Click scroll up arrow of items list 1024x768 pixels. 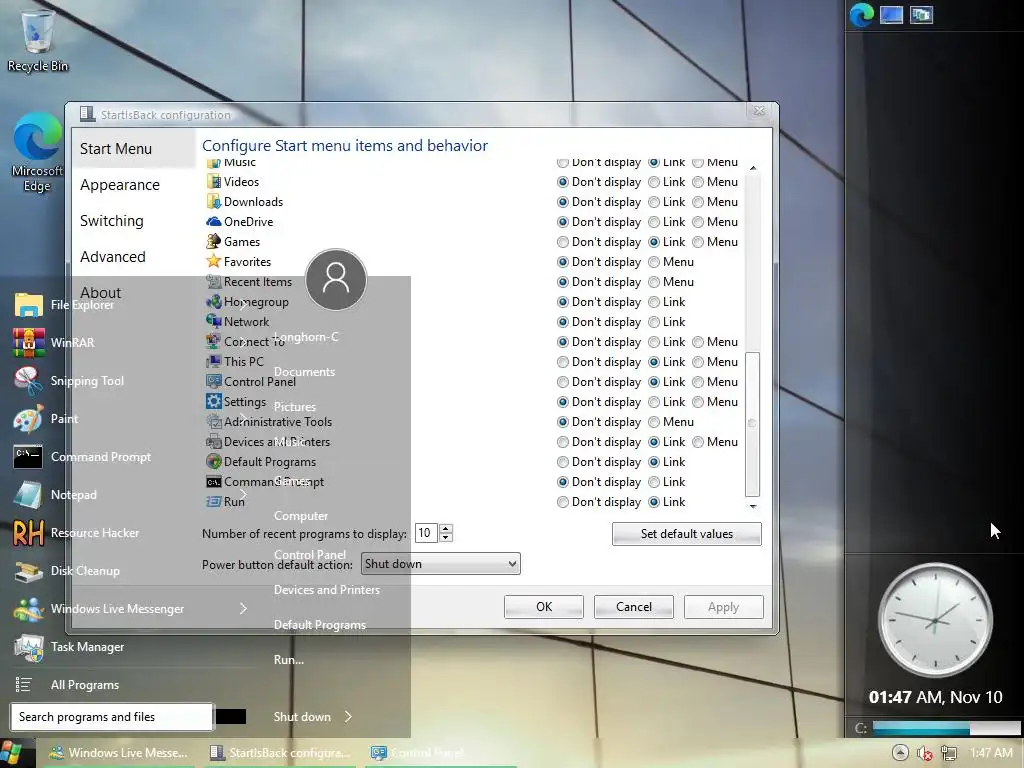[x=752, y=168]
